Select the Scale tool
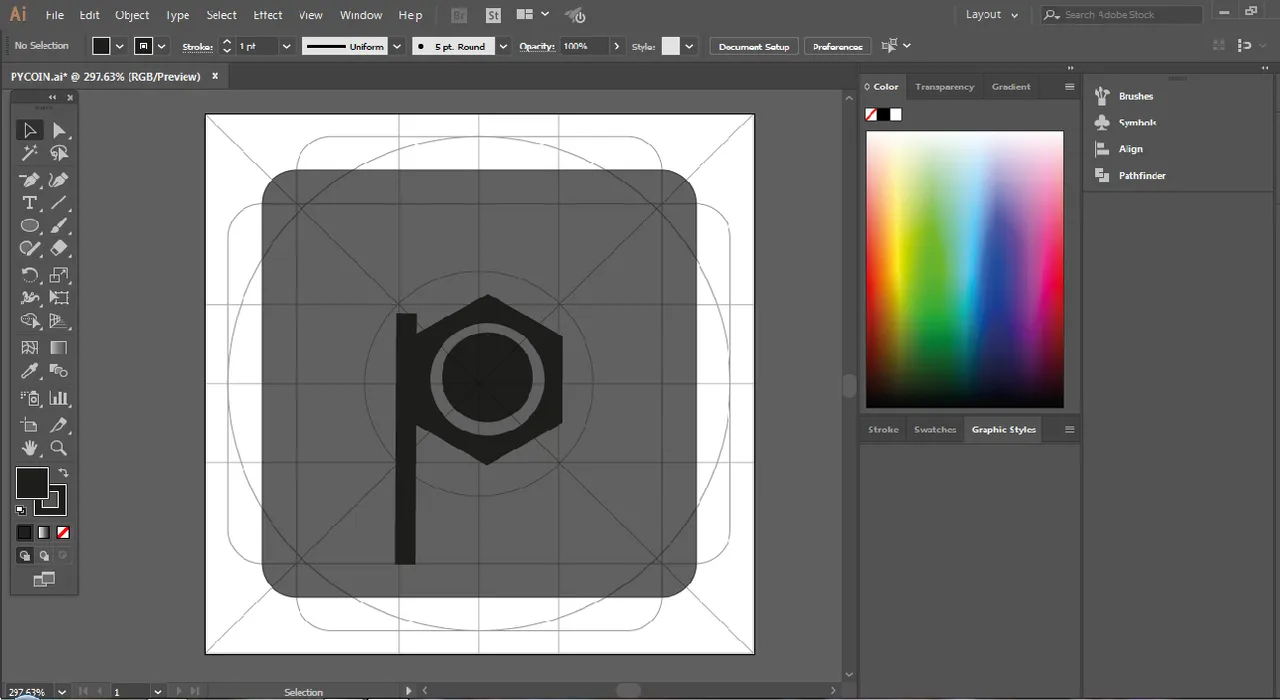Viewport: 1280px width, 700px height. click(x=59, y=275)
